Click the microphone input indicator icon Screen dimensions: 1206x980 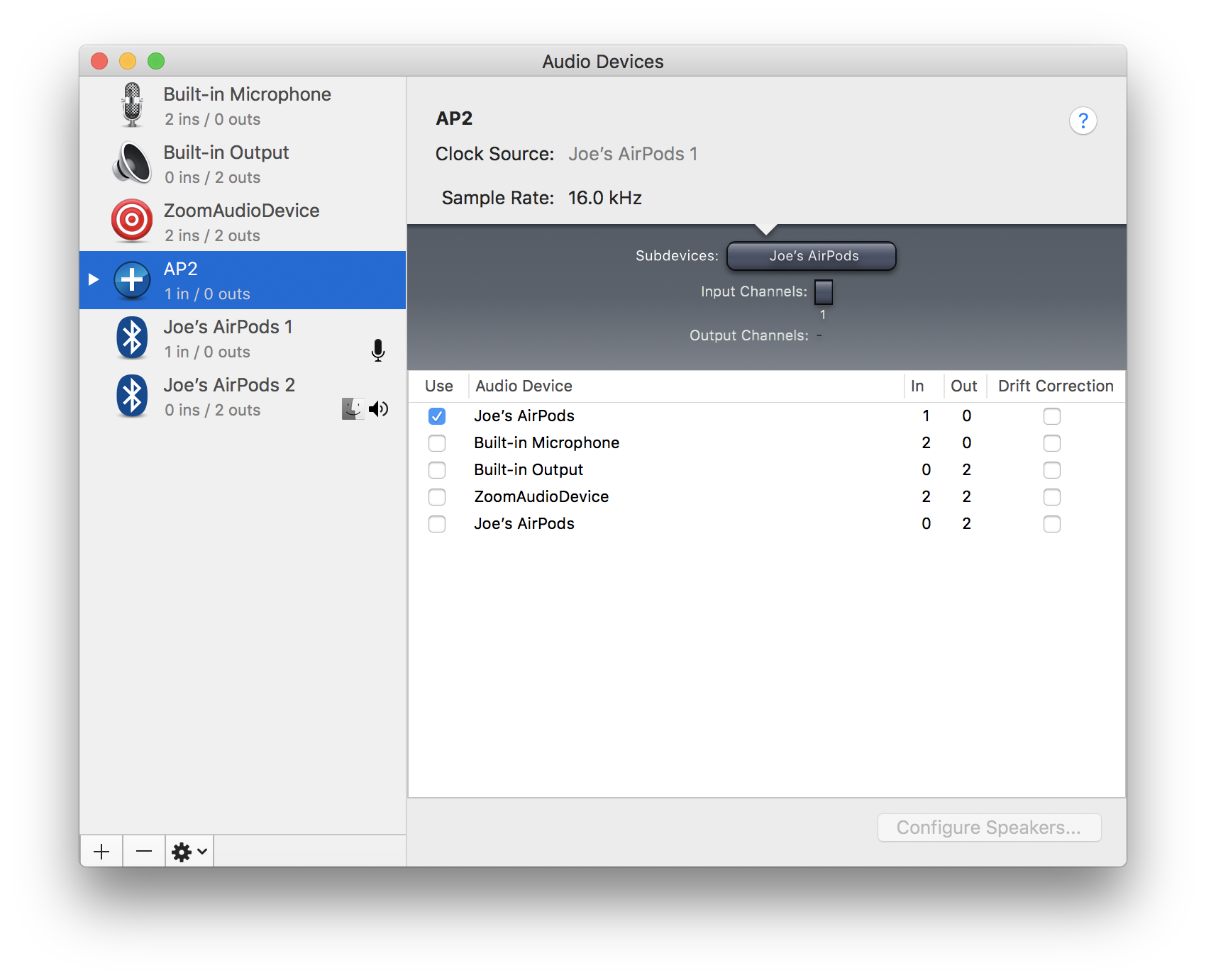(378, 350)
